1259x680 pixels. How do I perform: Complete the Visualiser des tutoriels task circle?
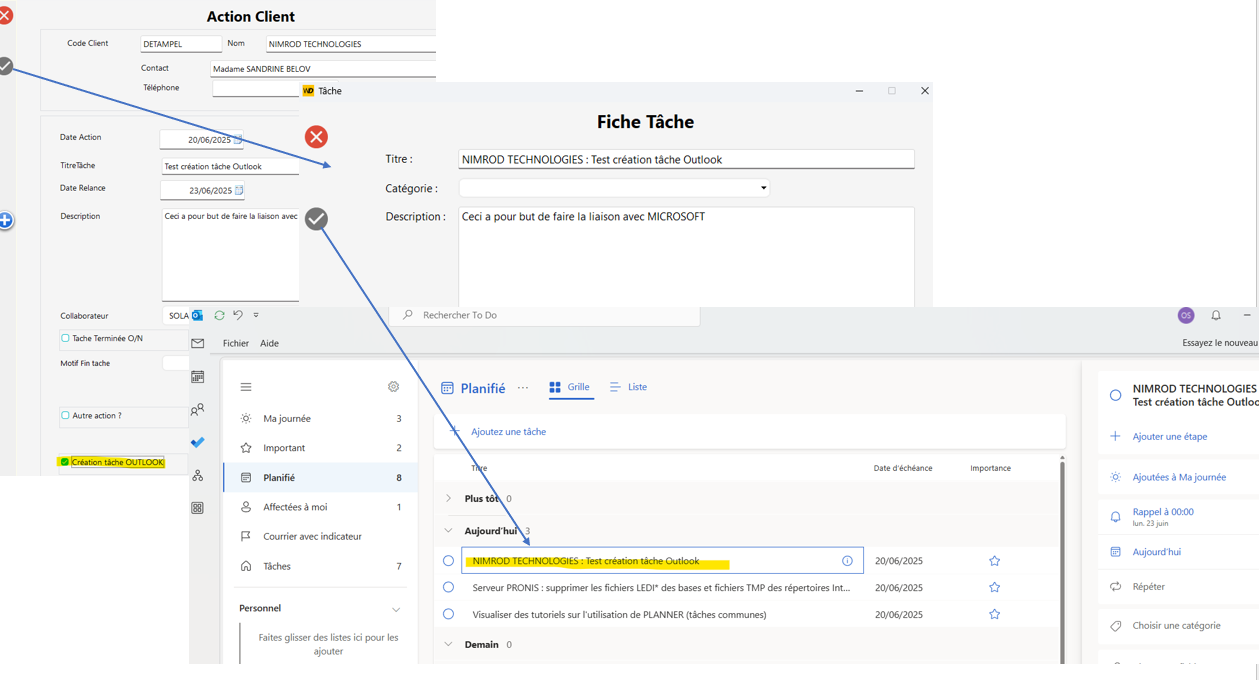point(448,614)
